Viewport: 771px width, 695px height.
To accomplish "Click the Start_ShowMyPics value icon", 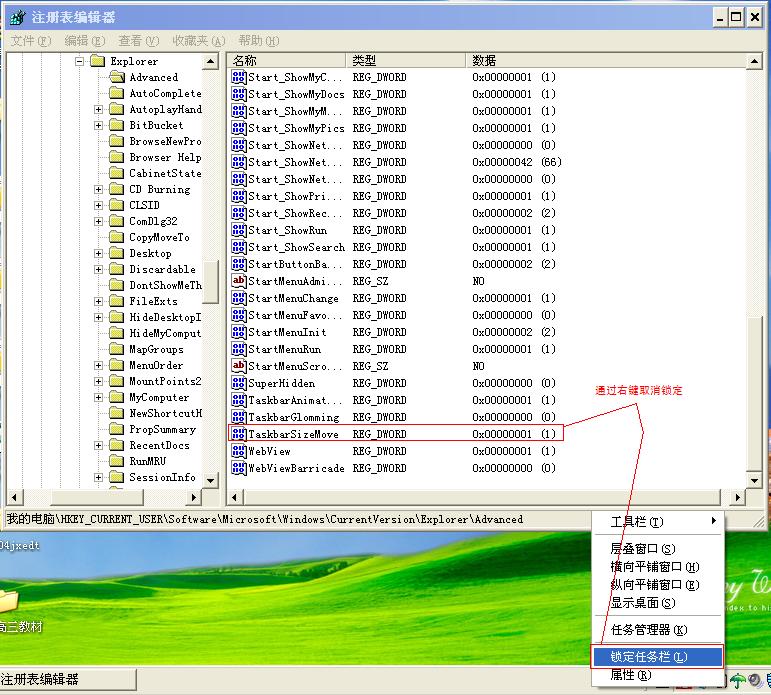I will point(238,128).
